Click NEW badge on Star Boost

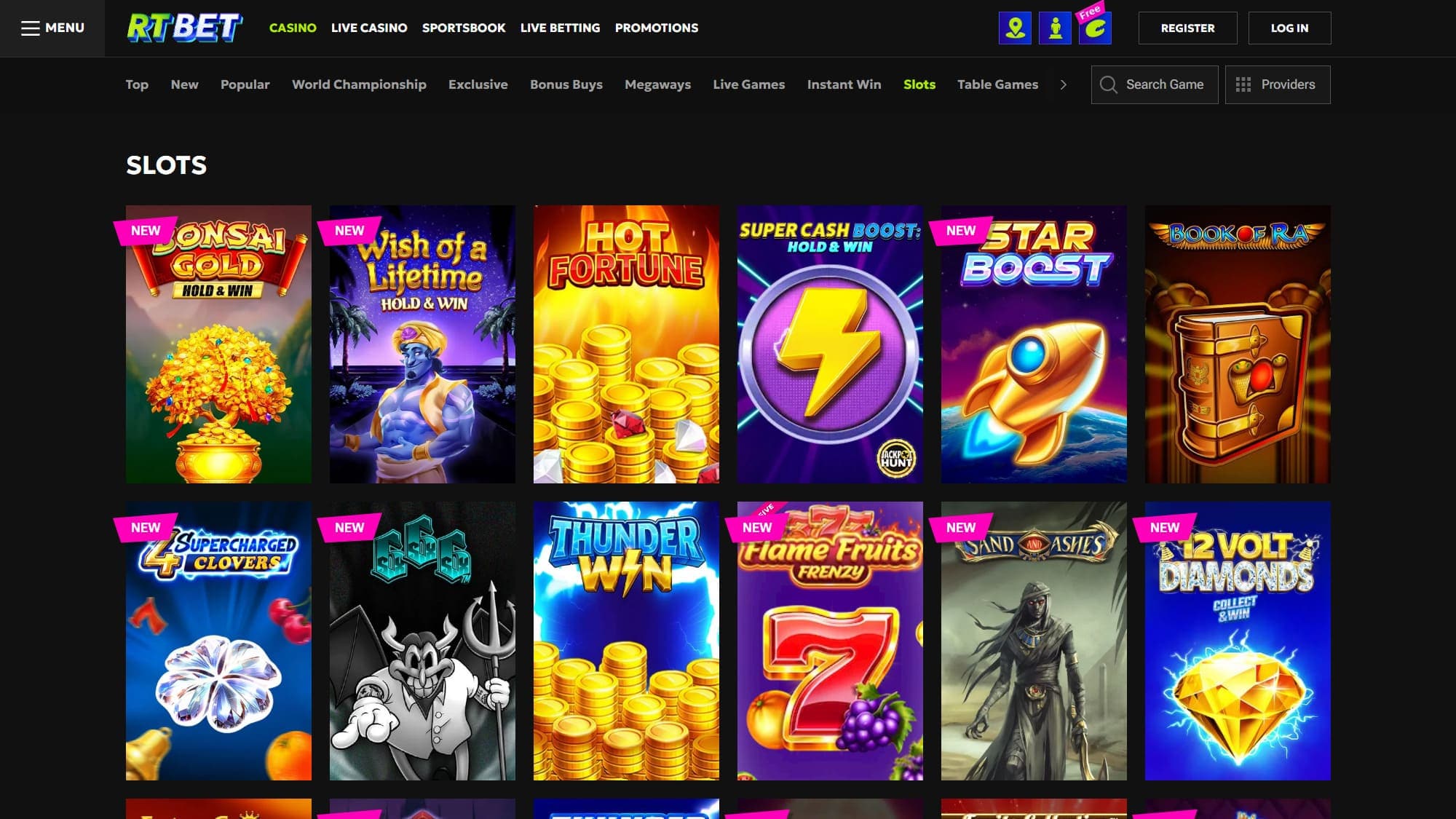(x=961, y=231)
